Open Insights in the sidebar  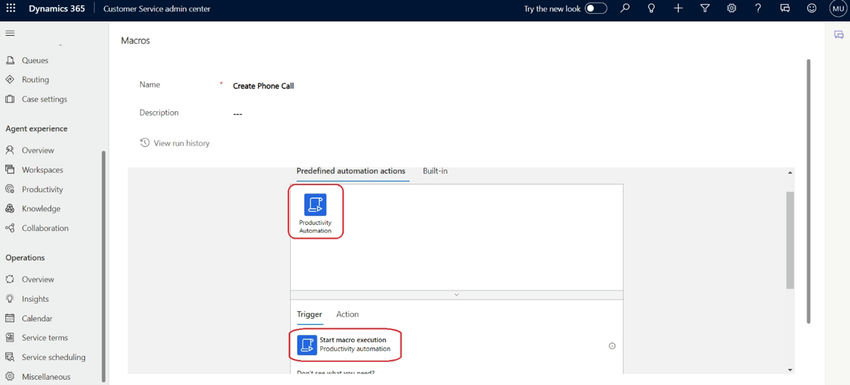coord(35,299)
